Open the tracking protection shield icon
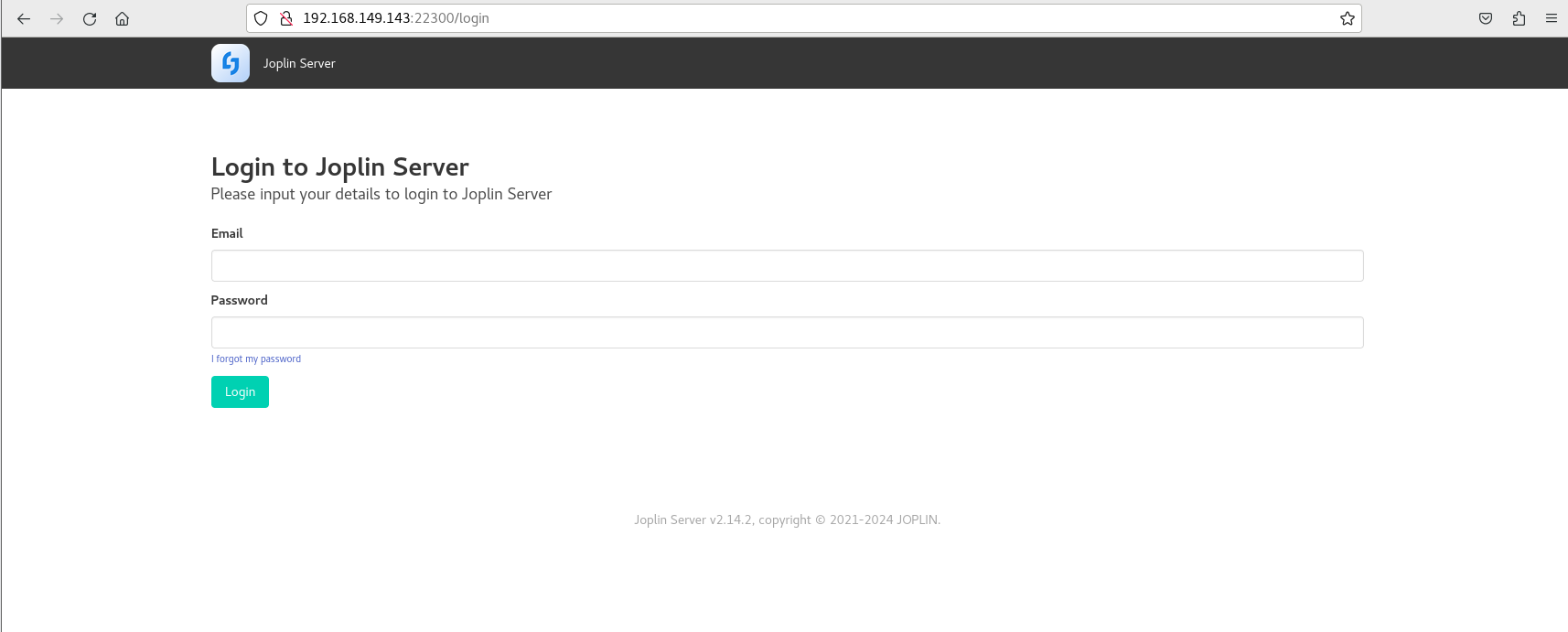The height and width of the screenshot is (632, 1568). pos(261,18)
